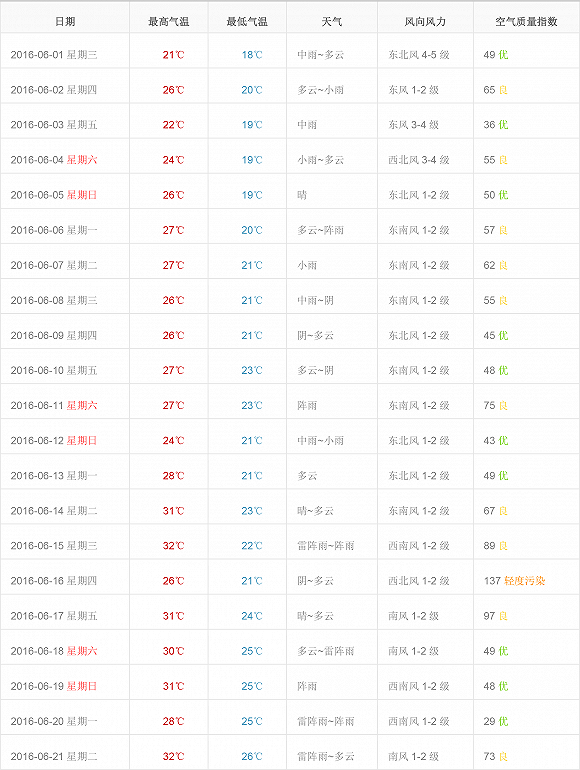Select the 2016-06-21 星期二 date cell
Viewport: 580px width, 770px height.
(54, 756)
